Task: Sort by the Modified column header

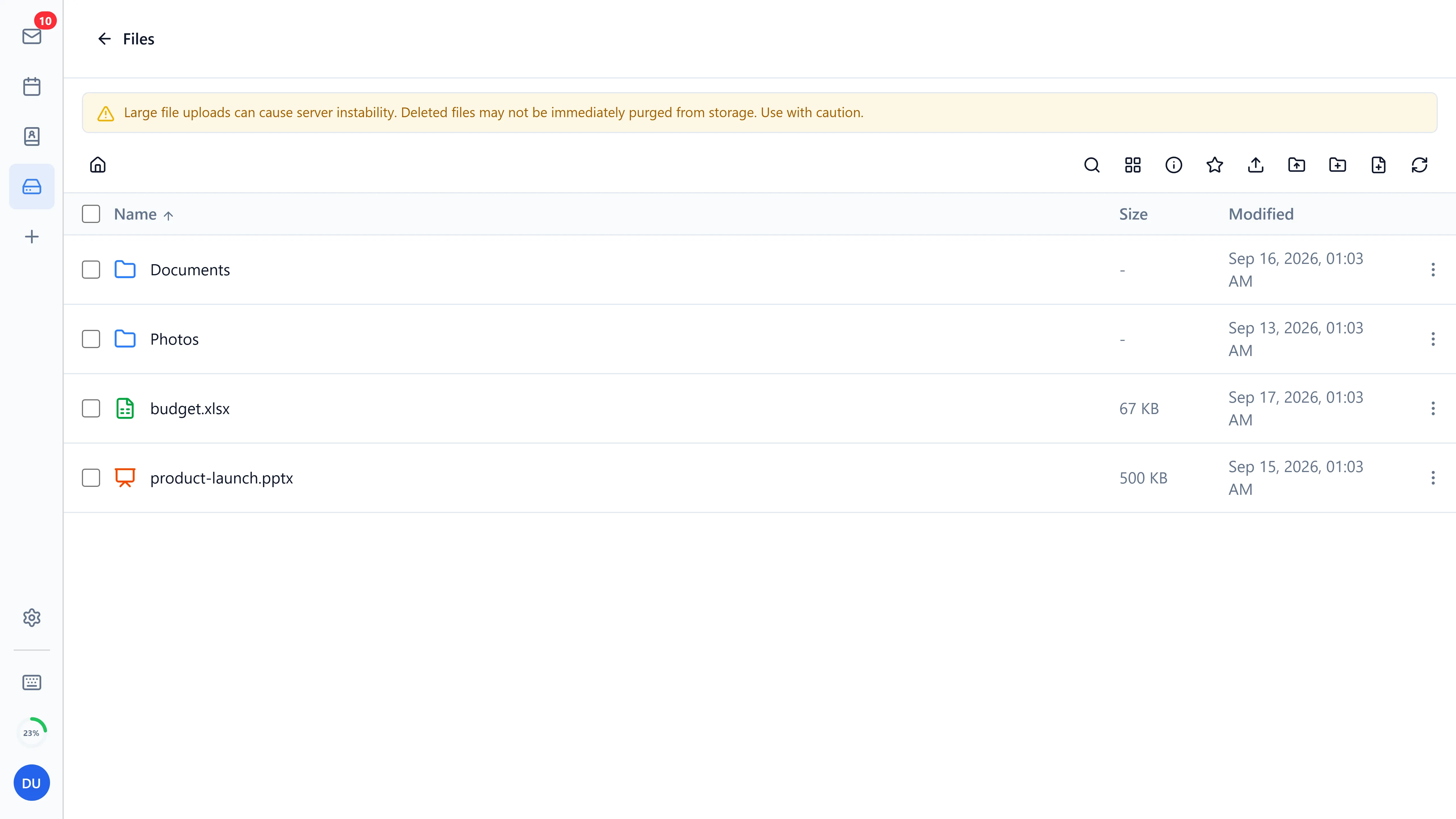Action: pyautogui.click(x=1261, y=214)
